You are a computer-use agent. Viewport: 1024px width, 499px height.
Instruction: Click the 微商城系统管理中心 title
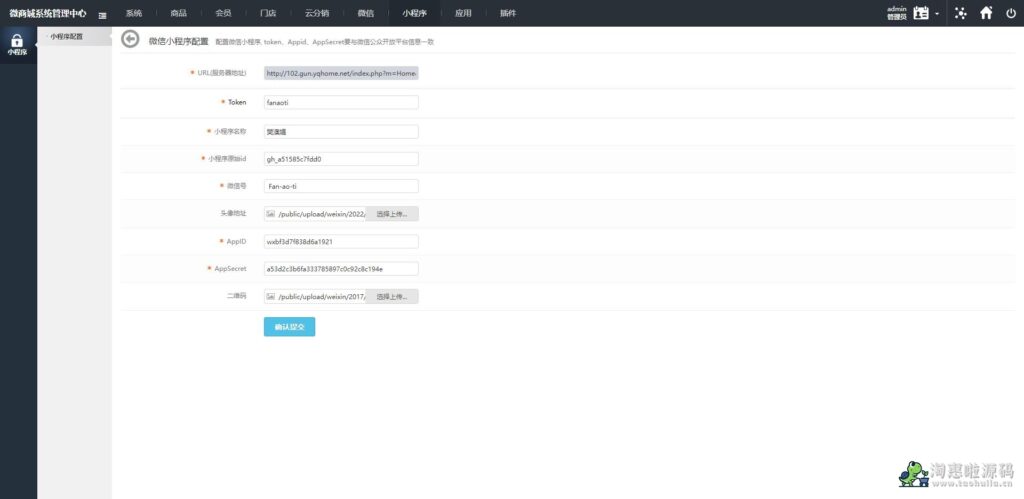[x=48, y=13]
